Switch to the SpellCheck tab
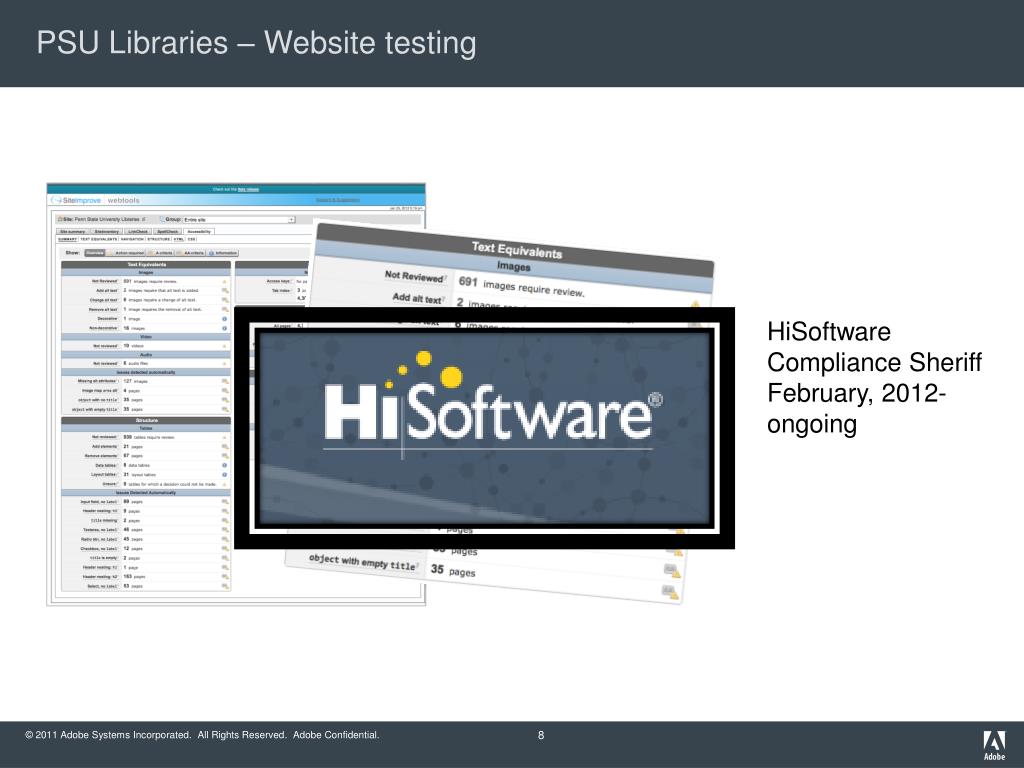 point(168,231)
